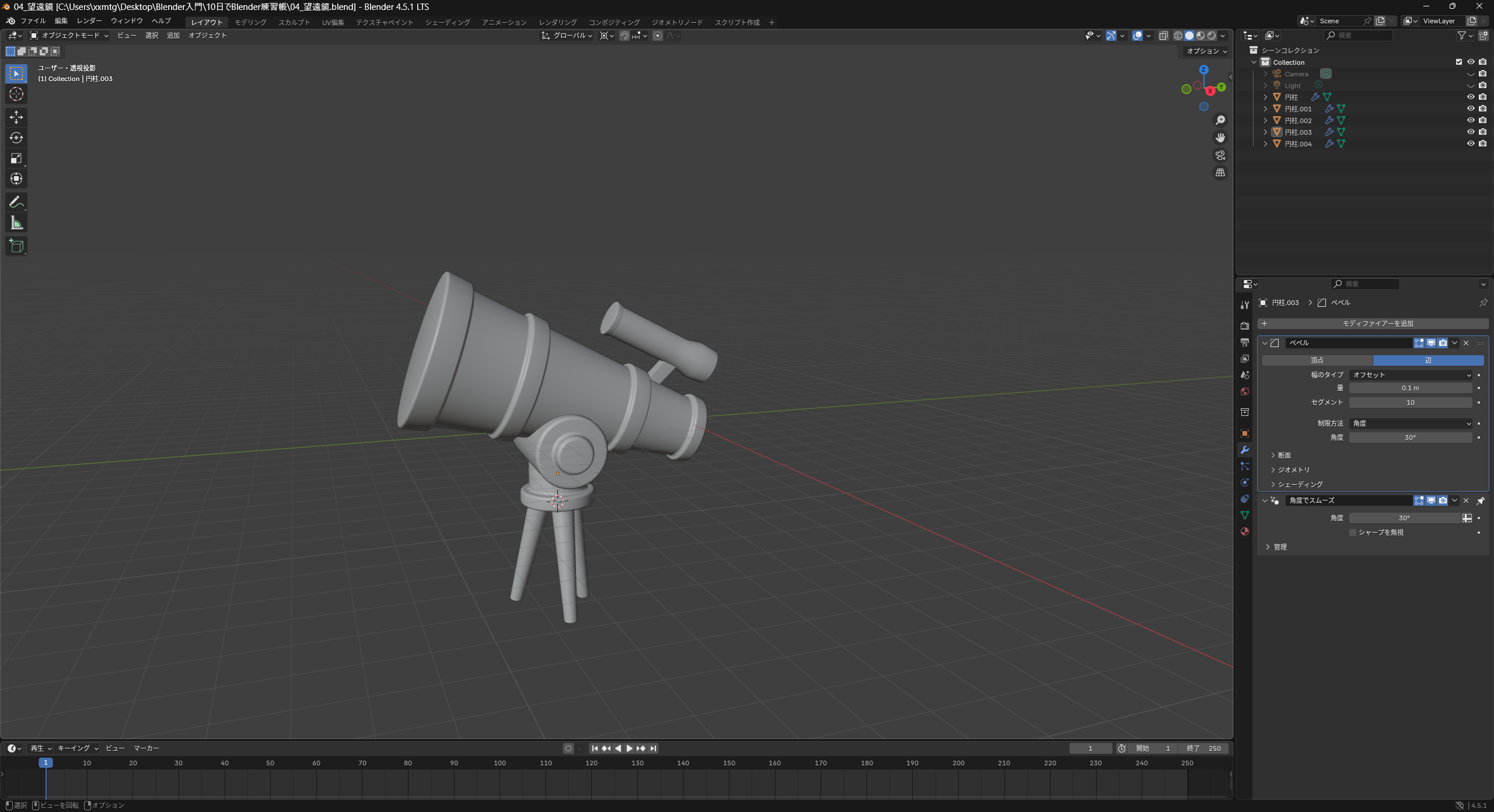Switch the bevel modifier to 頂点 mode
The image size is (1494, 812).
click(x=1317, y=360)
